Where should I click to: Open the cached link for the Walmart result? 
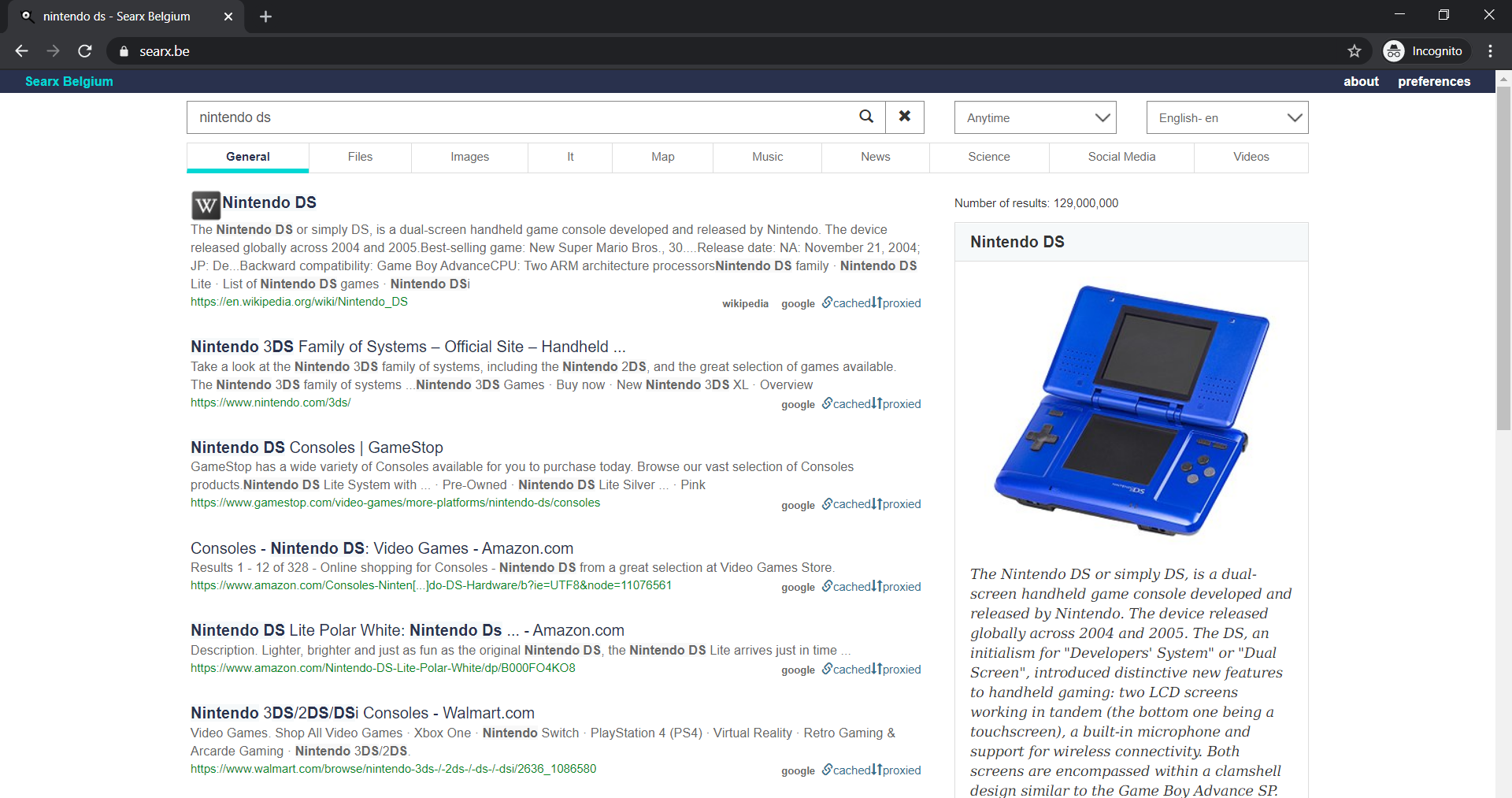tap(847, 770)
